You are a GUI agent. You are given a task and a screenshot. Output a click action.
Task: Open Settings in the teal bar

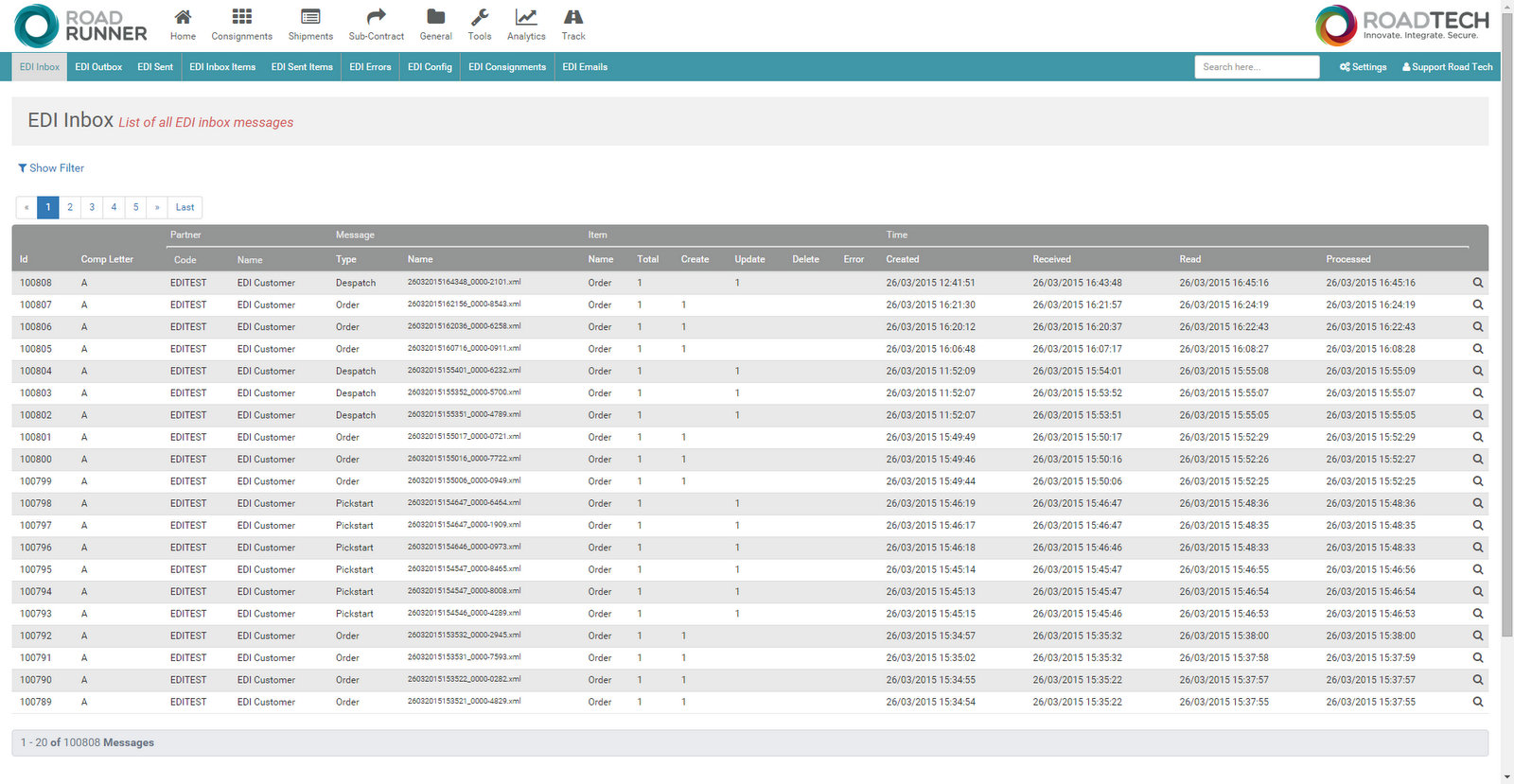[1363, 67]
